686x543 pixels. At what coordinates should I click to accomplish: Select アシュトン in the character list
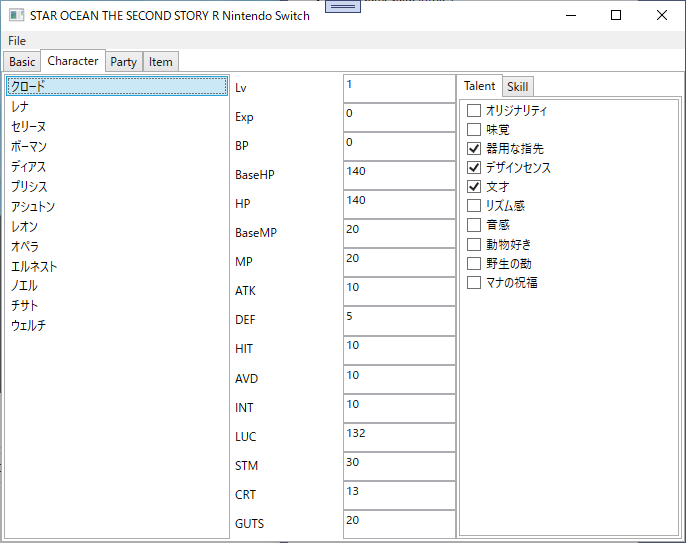pyautogui.click(x=117, y=207)
